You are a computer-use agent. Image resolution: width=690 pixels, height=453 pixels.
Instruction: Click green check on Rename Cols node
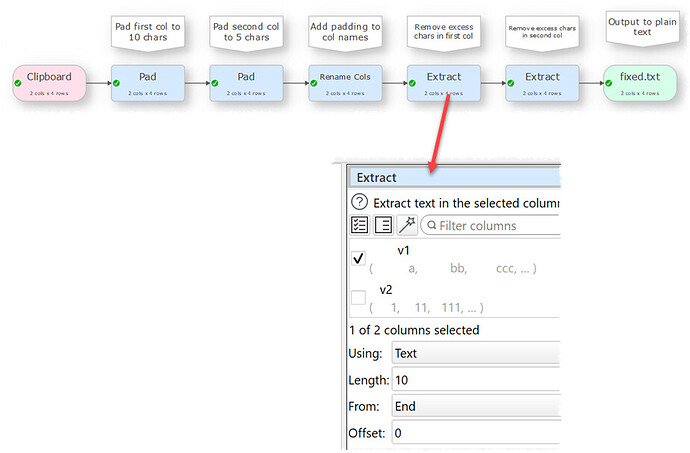click(x=314, y=83)
